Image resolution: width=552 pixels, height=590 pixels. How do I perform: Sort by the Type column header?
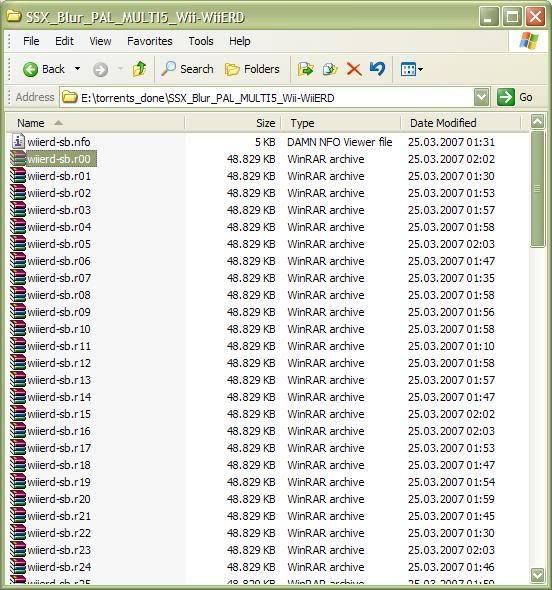[x=341, y=123]
